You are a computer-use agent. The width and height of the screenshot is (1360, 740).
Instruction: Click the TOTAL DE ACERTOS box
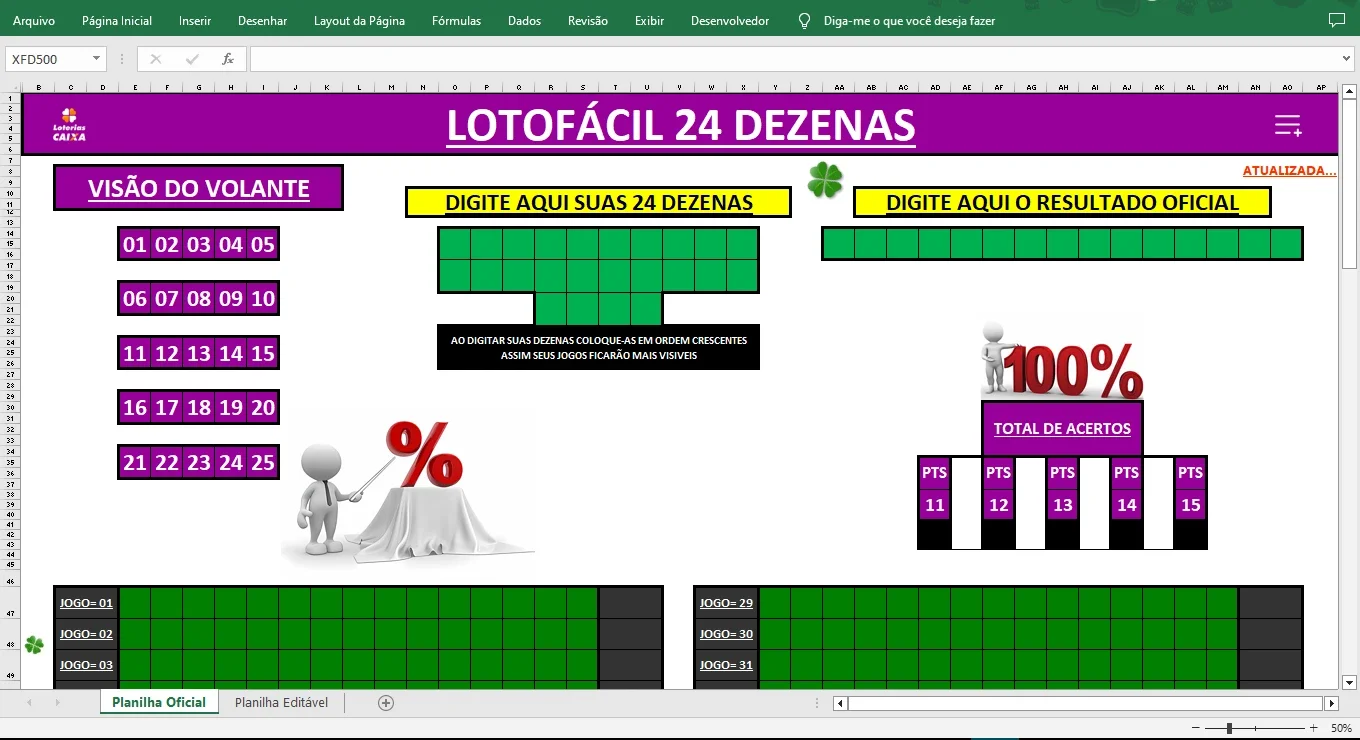tap(1062, 428)
